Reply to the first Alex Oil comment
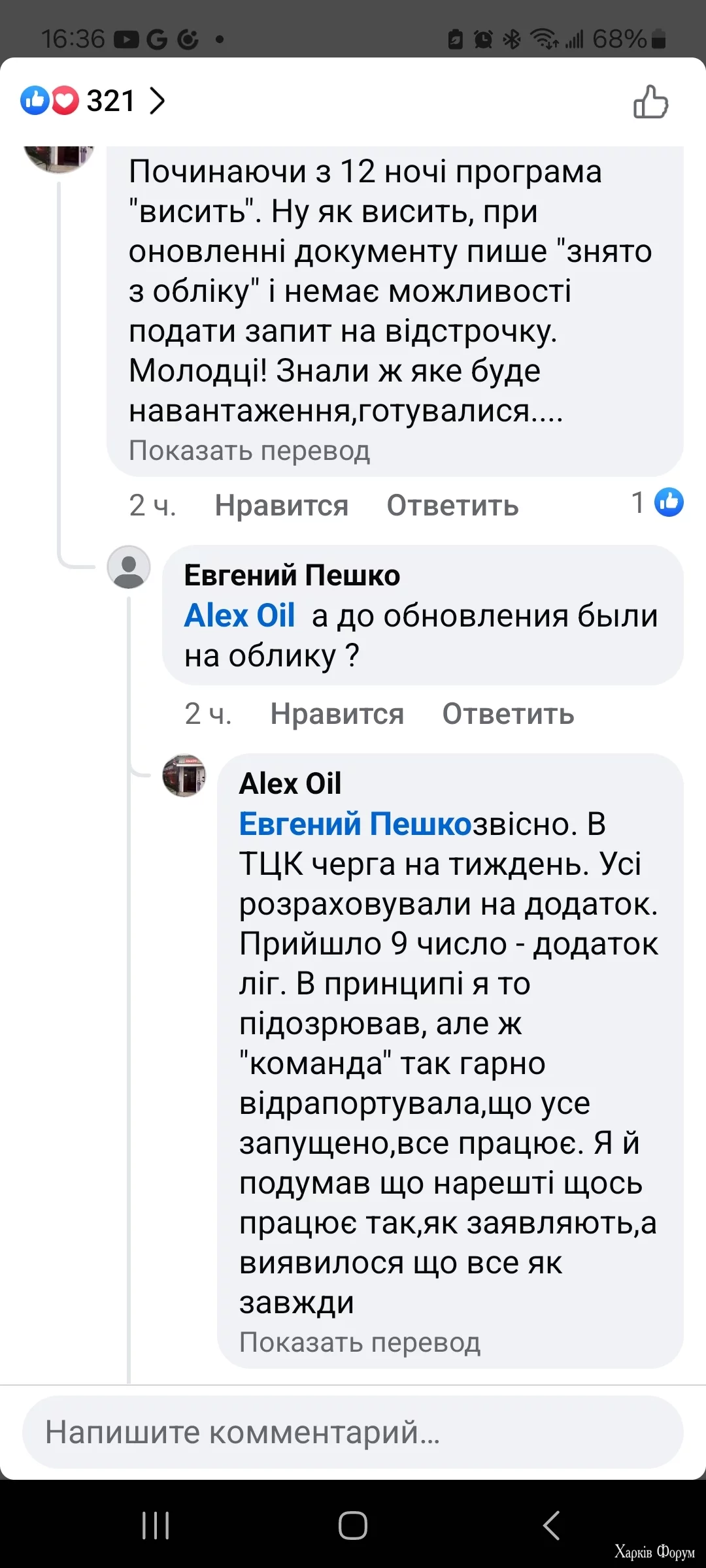 pos(452,506)
